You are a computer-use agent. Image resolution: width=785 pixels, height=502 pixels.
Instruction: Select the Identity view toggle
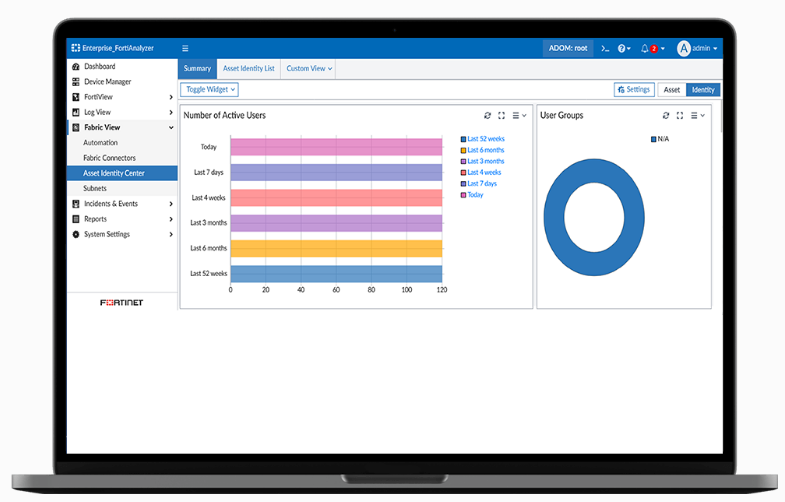coord(703,90)
